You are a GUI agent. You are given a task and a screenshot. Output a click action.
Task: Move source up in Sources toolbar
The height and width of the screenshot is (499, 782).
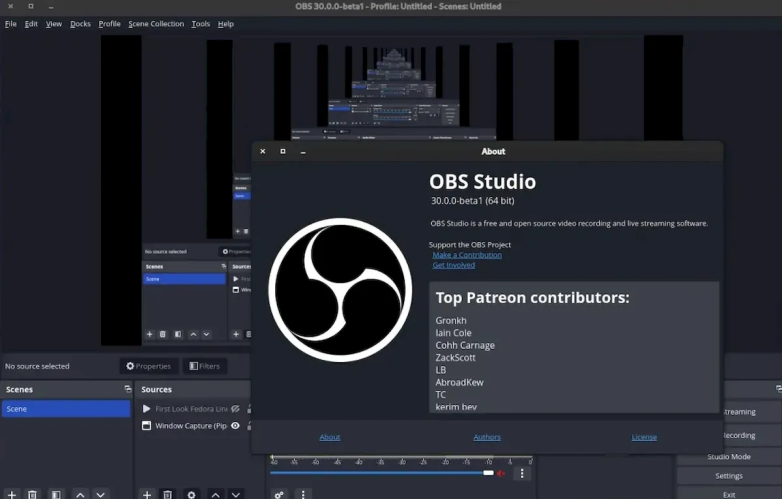point(215,495)
